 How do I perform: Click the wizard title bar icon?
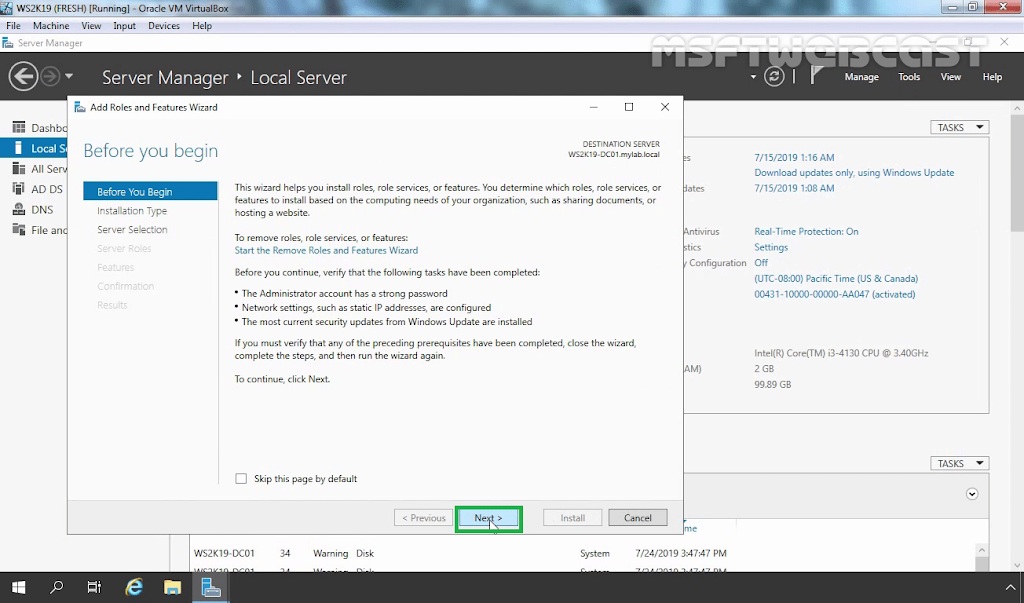(80, 107)
